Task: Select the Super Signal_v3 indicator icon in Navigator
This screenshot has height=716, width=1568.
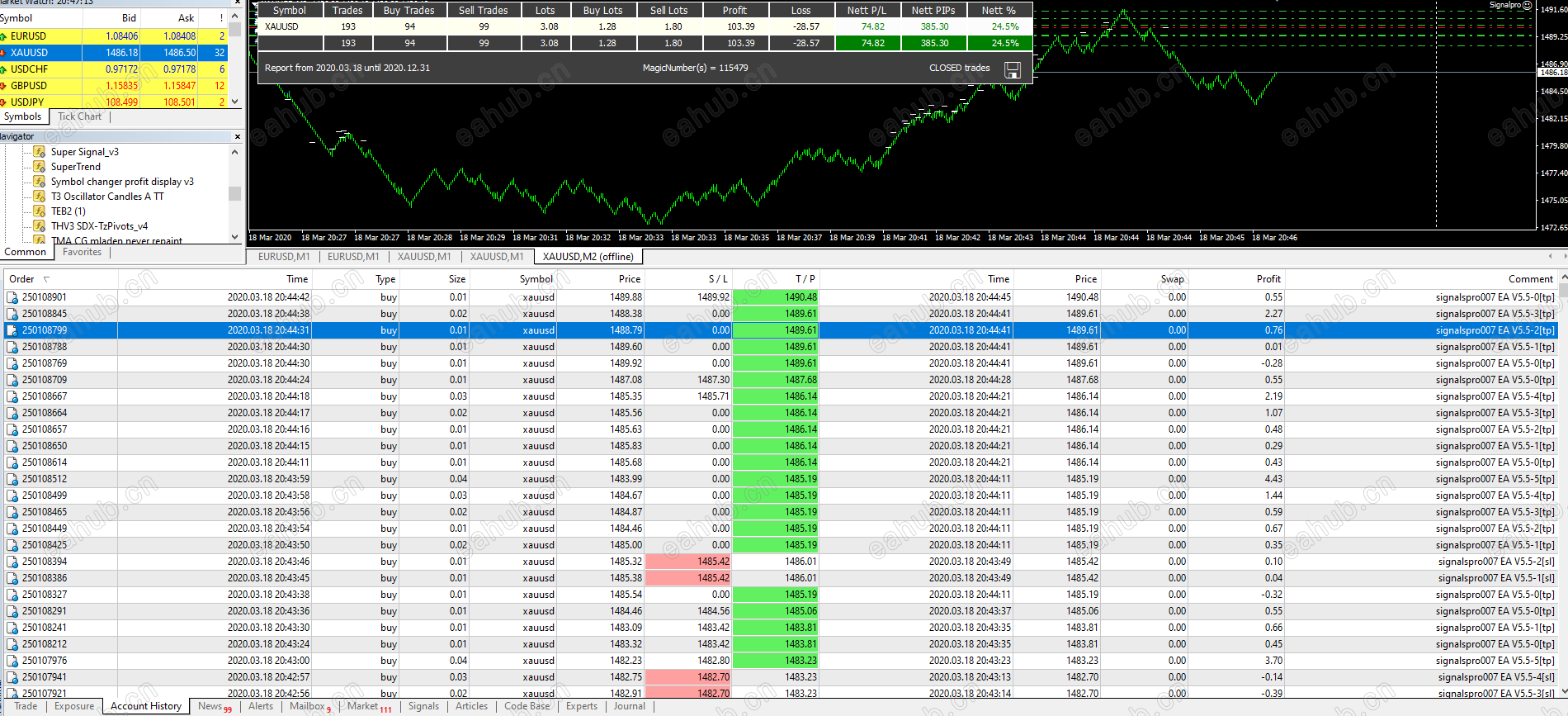Action: point(39,152)
